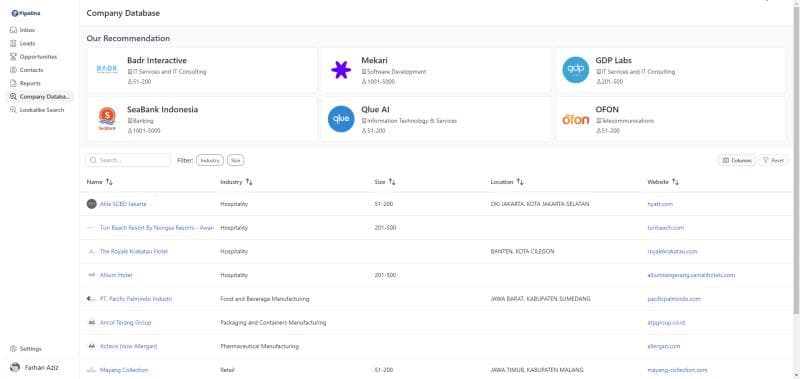Open the Size filter dropdown
The width and height of the screenshot is (800, 379).
click(235, 160)
